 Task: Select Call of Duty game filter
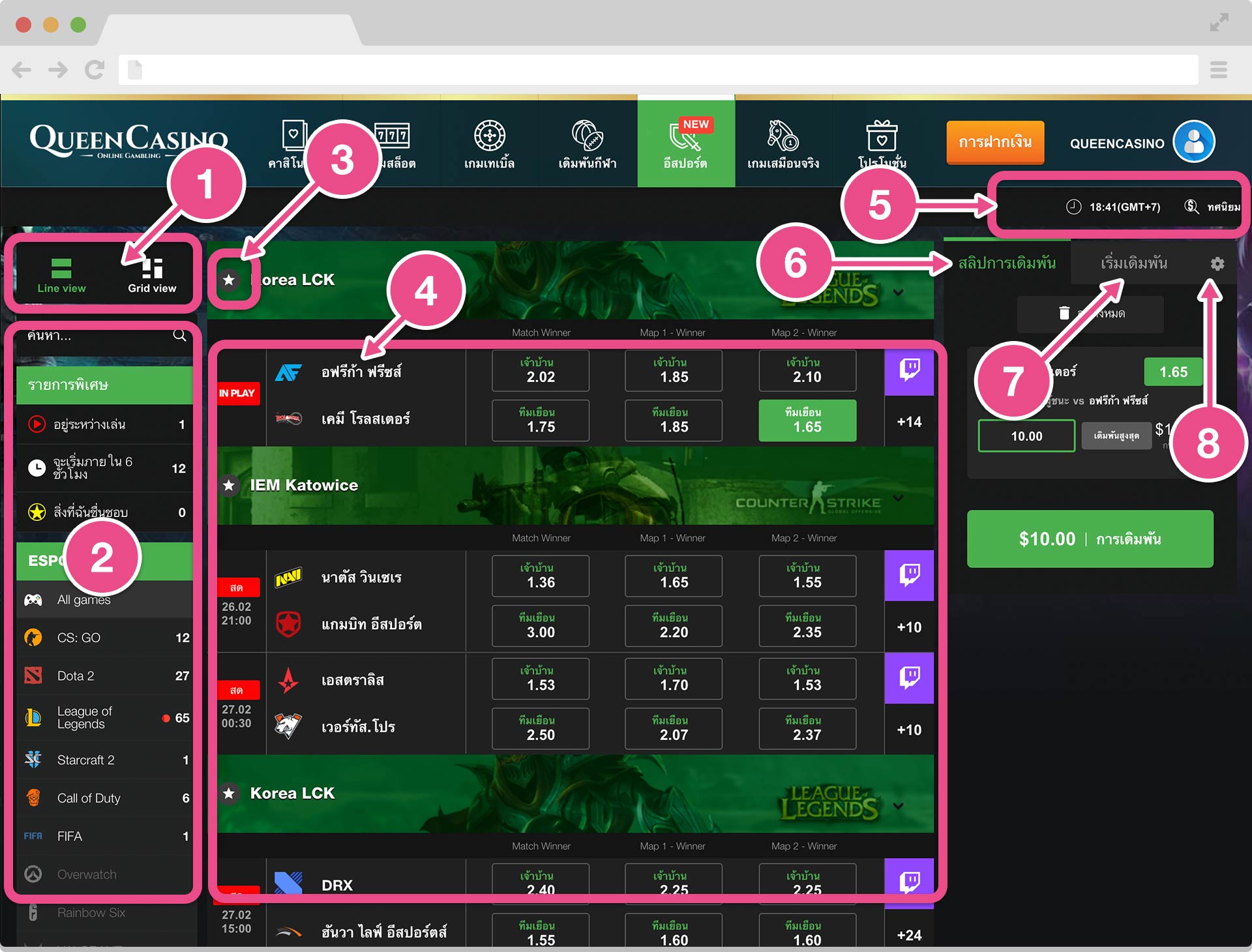tap(104, 798)
